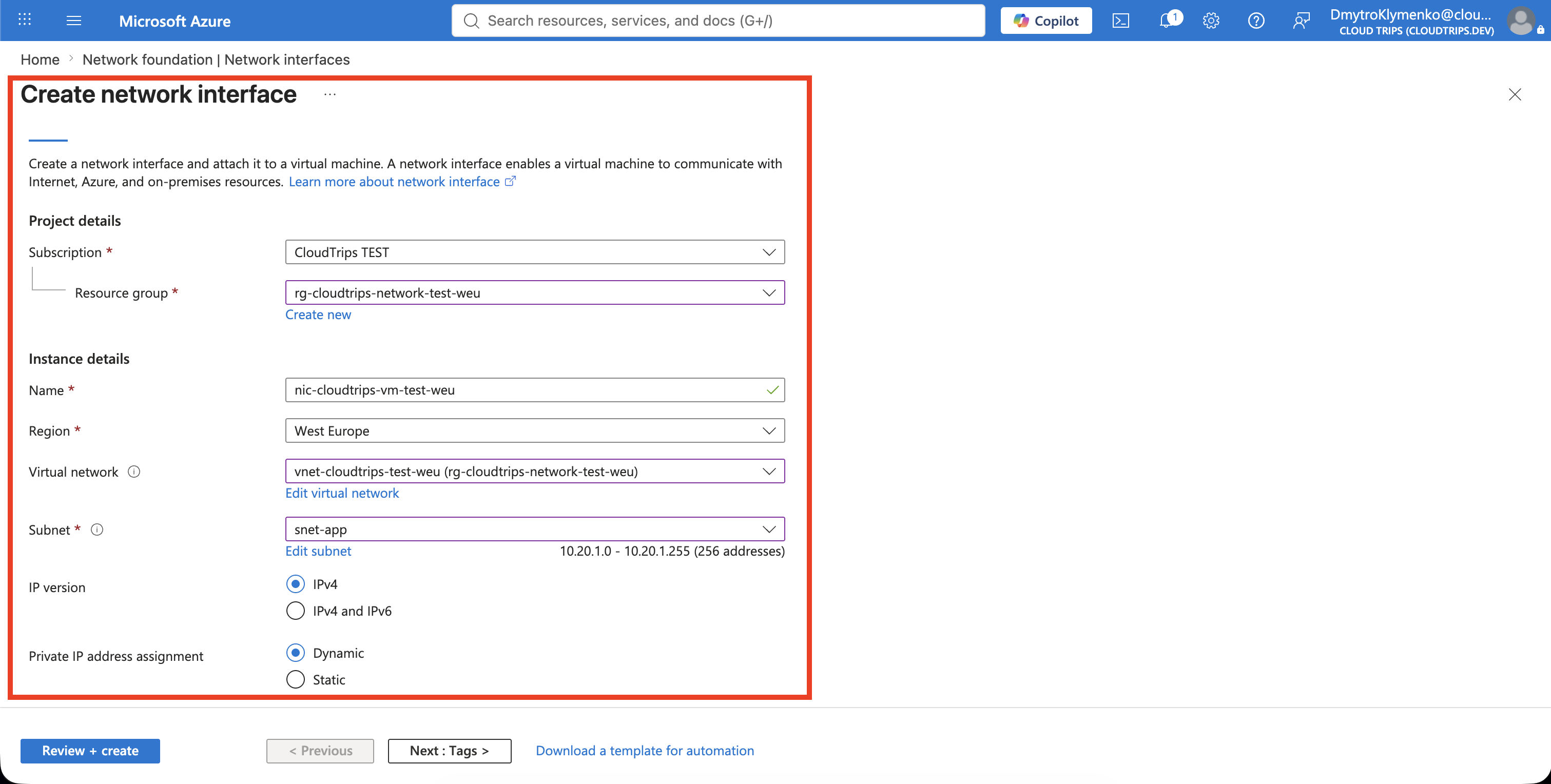Open portal settings gear icon
The width and height of the screenshot is (1551, 784).
point(1211,21)
